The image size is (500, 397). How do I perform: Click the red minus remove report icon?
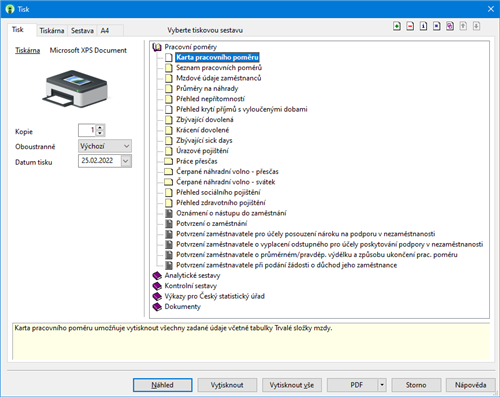(410, 26)
